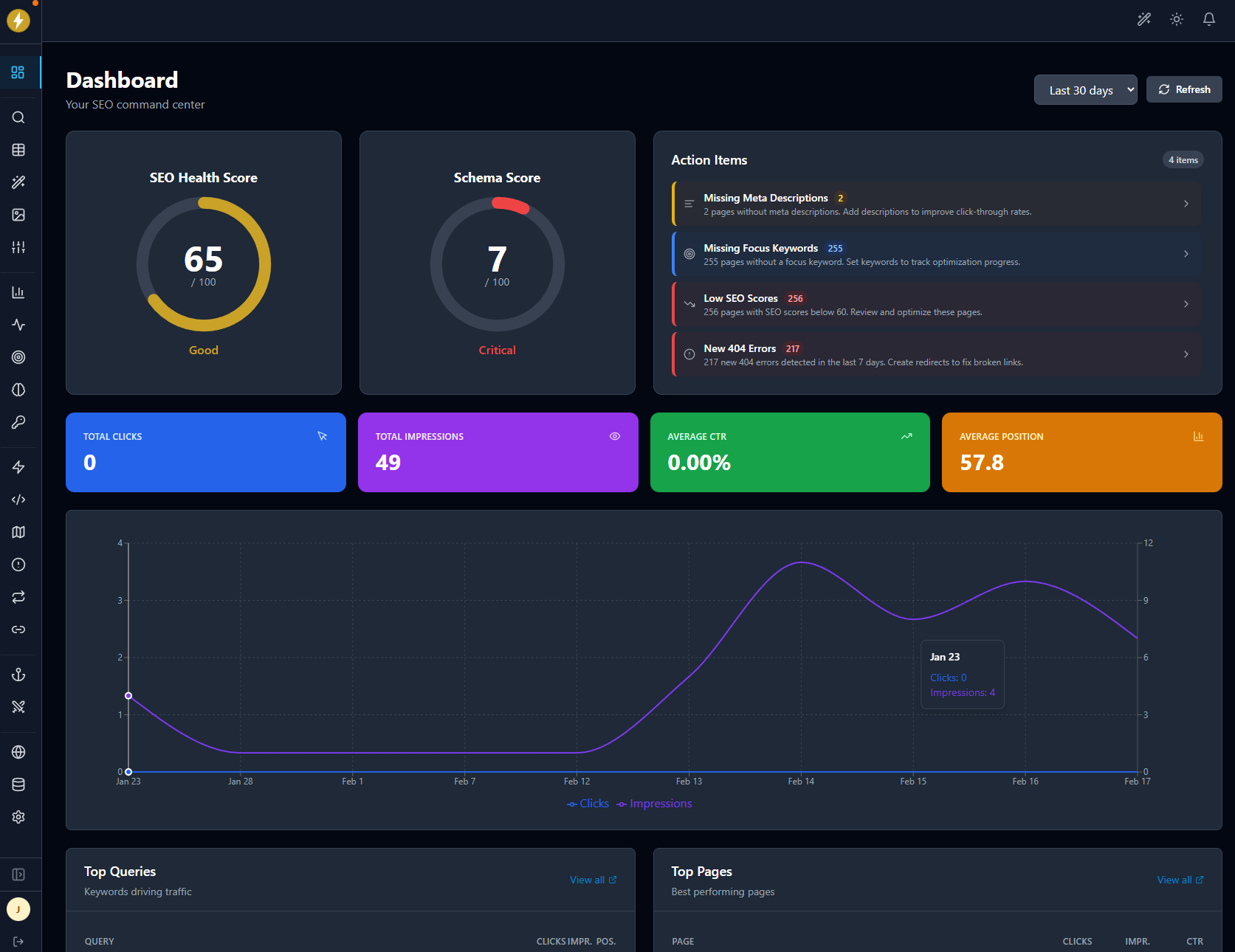Open the magic wand AI tool in the sidebar
The image size is (1235, 952).
coord(18,182)
